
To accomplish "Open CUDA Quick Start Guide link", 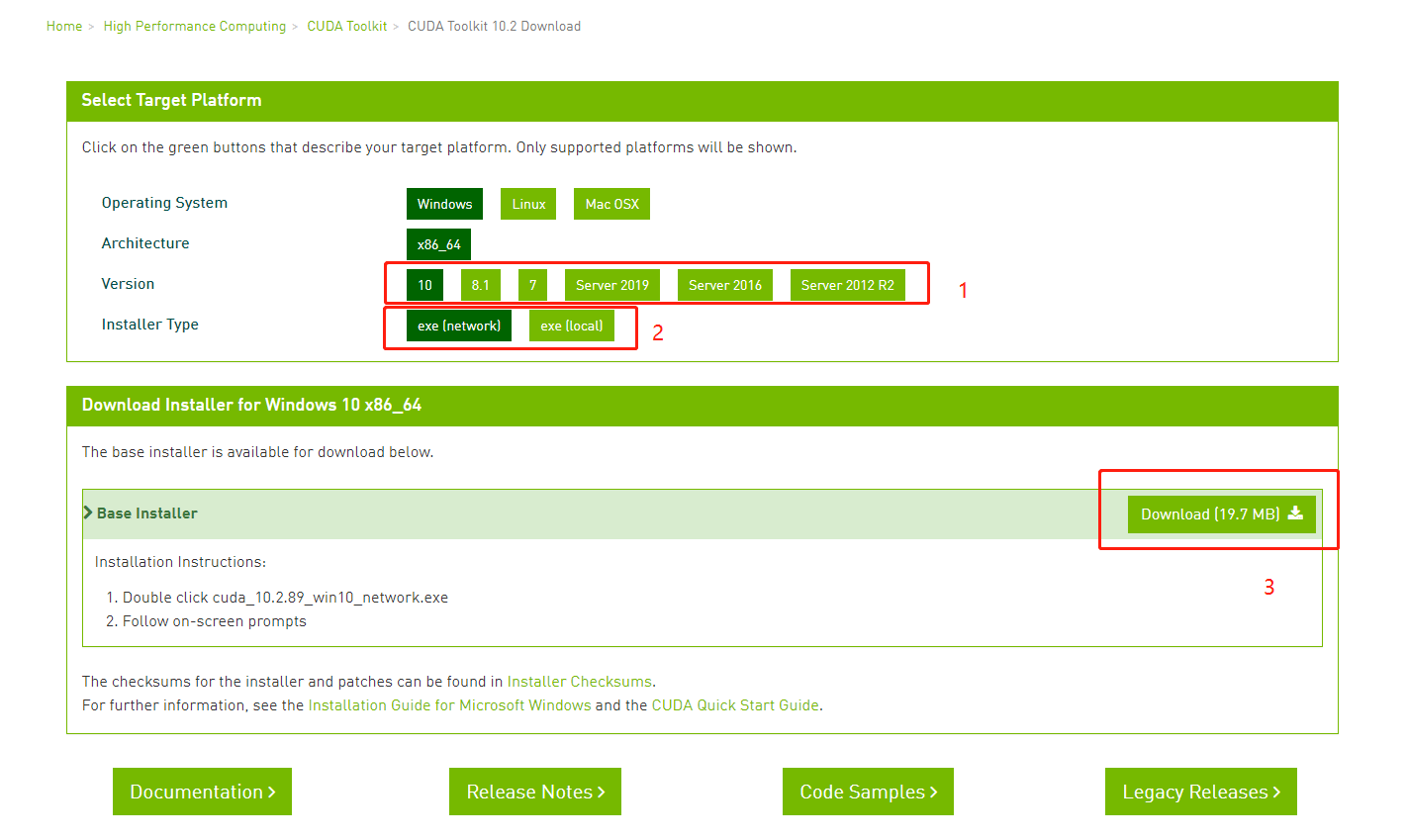I will pyautogui.click(x=735, y=705).
